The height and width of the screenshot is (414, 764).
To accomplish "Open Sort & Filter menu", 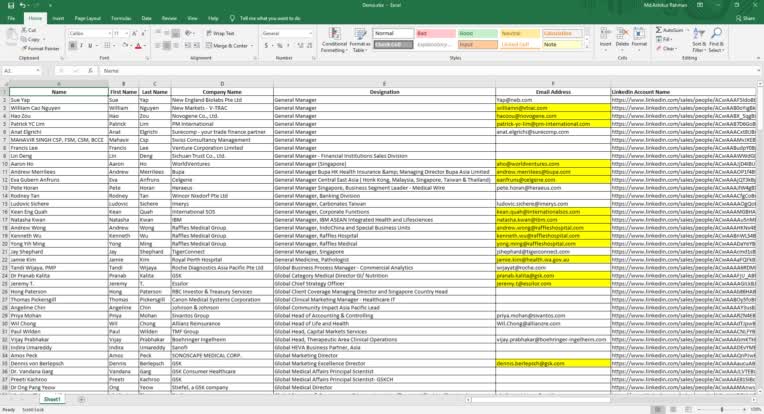I will point(699,40).
